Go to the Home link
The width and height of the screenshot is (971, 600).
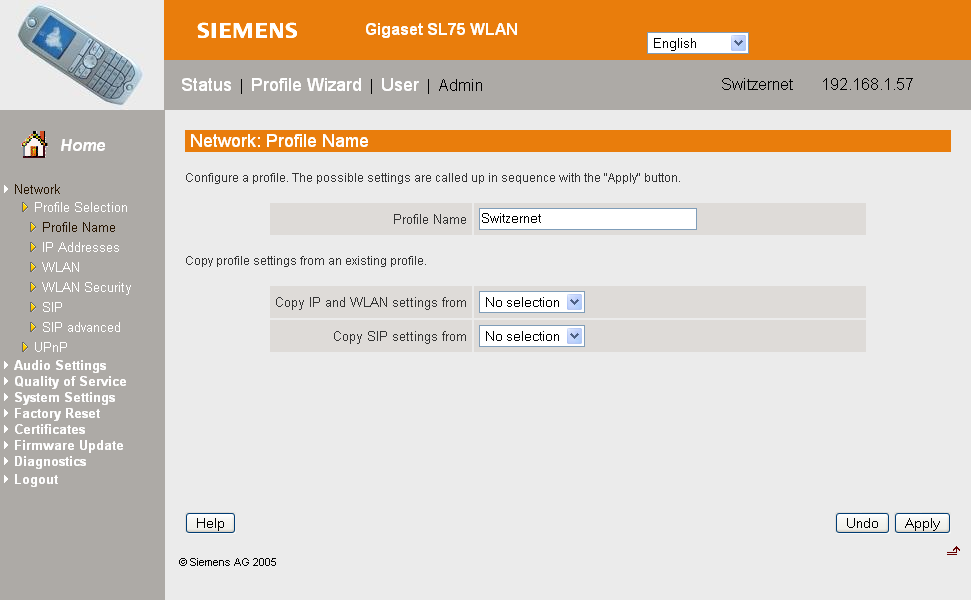click(83, 146)
